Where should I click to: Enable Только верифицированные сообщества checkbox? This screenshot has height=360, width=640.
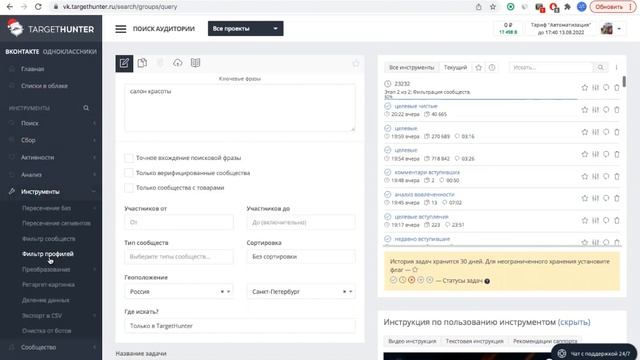(129, 173)
